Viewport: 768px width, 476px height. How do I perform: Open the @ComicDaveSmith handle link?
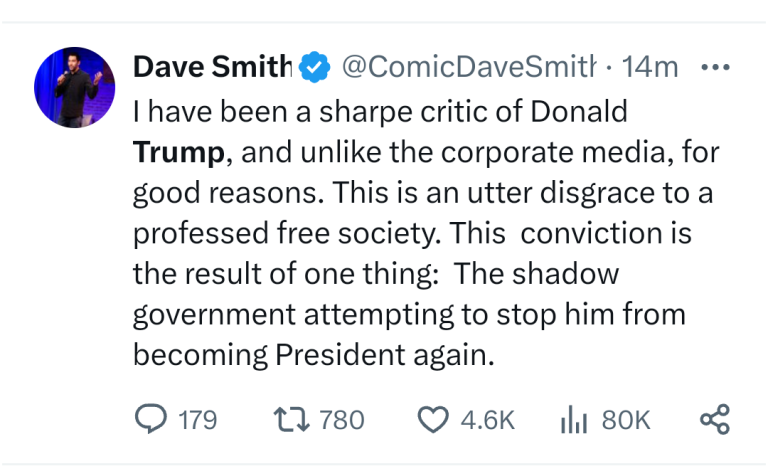(468, 68)
